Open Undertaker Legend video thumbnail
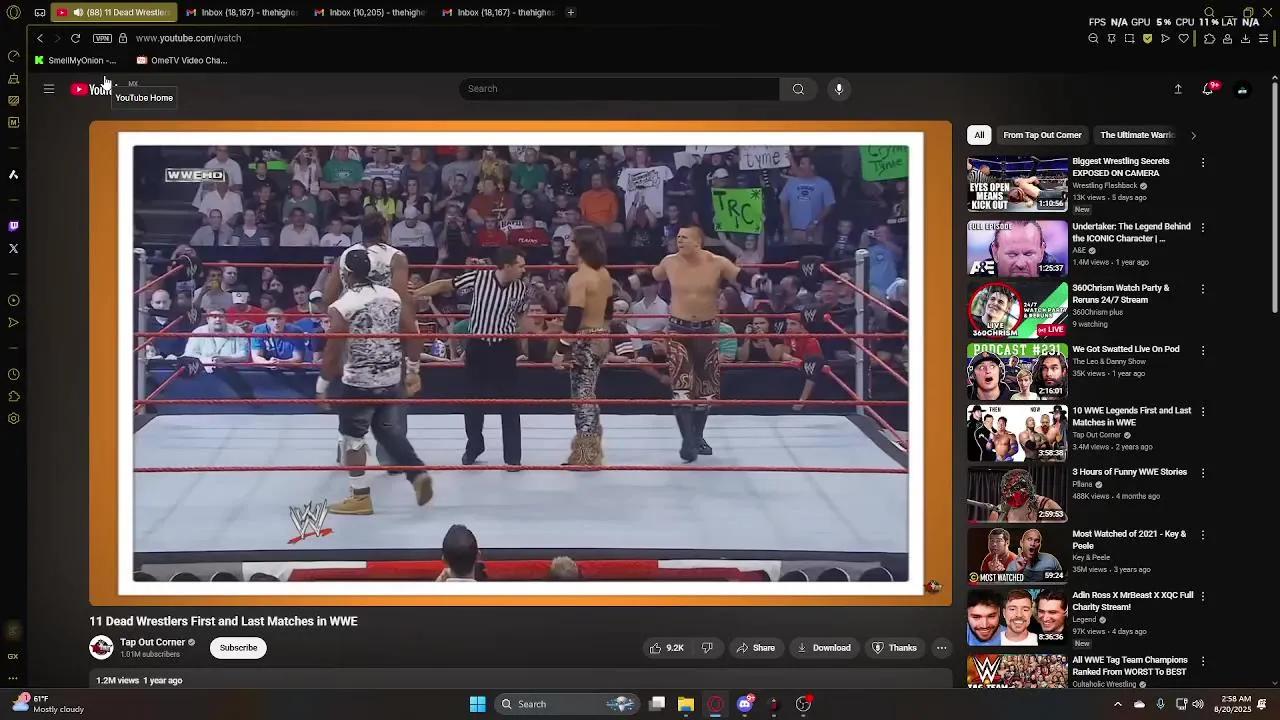Image resolution: width=1280 pixels, height=720 pixels. tap(1017, 248)
